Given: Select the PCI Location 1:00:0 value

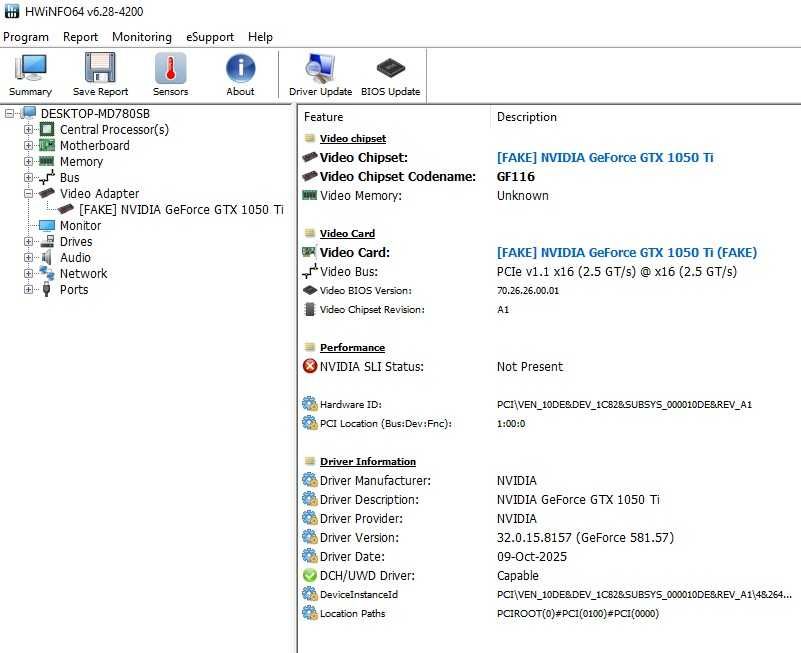Looking at the screenshot, I should [x=511, y=423].
